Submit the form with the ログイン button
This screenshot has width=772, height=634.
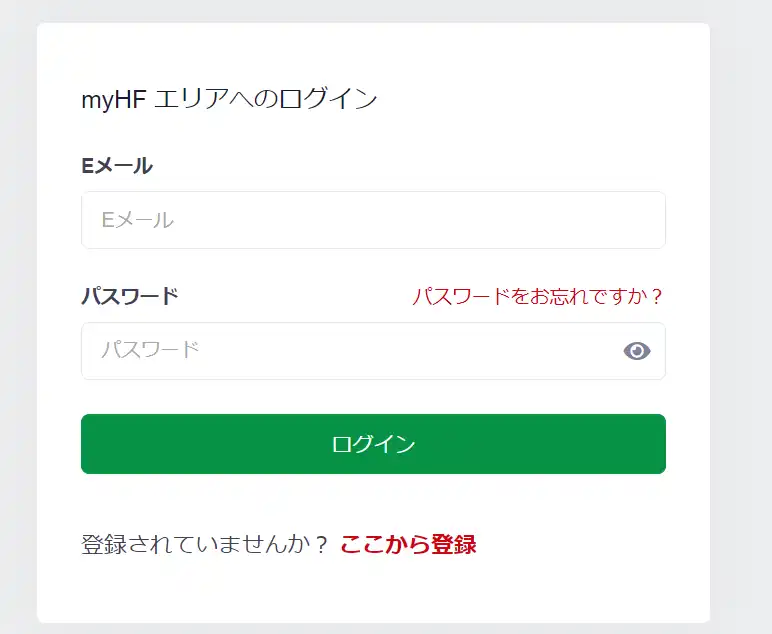(373, 444)
